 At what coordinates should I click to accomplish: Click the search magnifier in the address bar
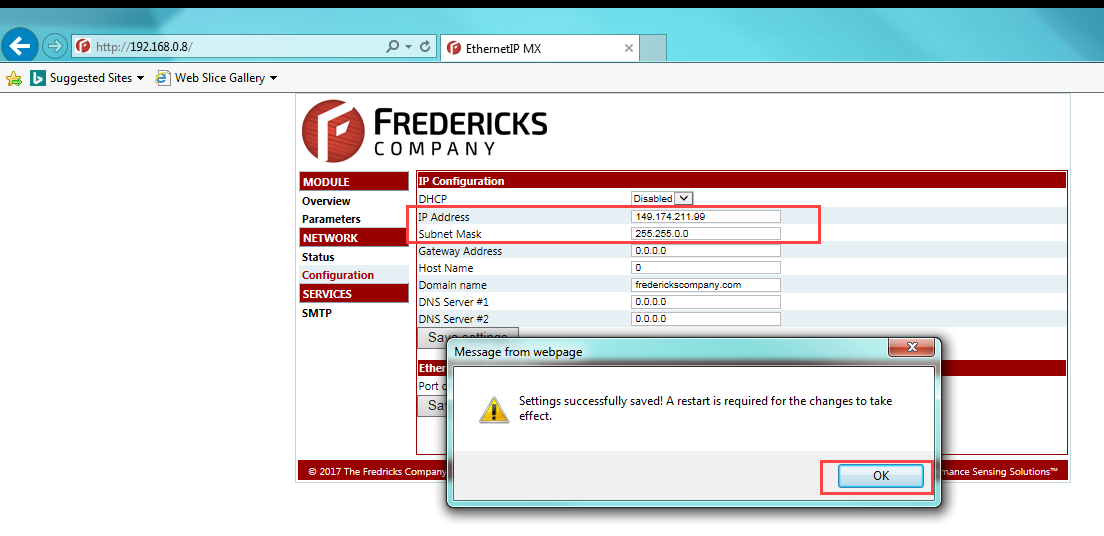(x=394, y=46)
